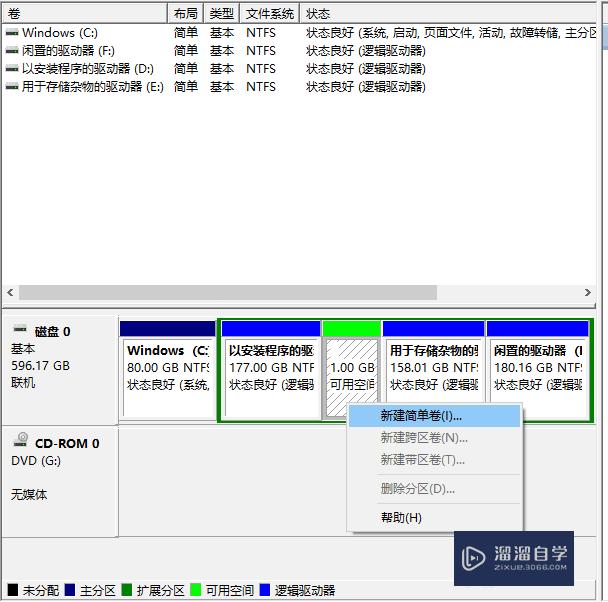The width and height of the screenshot is (608, 602).
Task: Click the drive icon beside 闲置的驱动器 (F:)
Action: coord(12,50)
